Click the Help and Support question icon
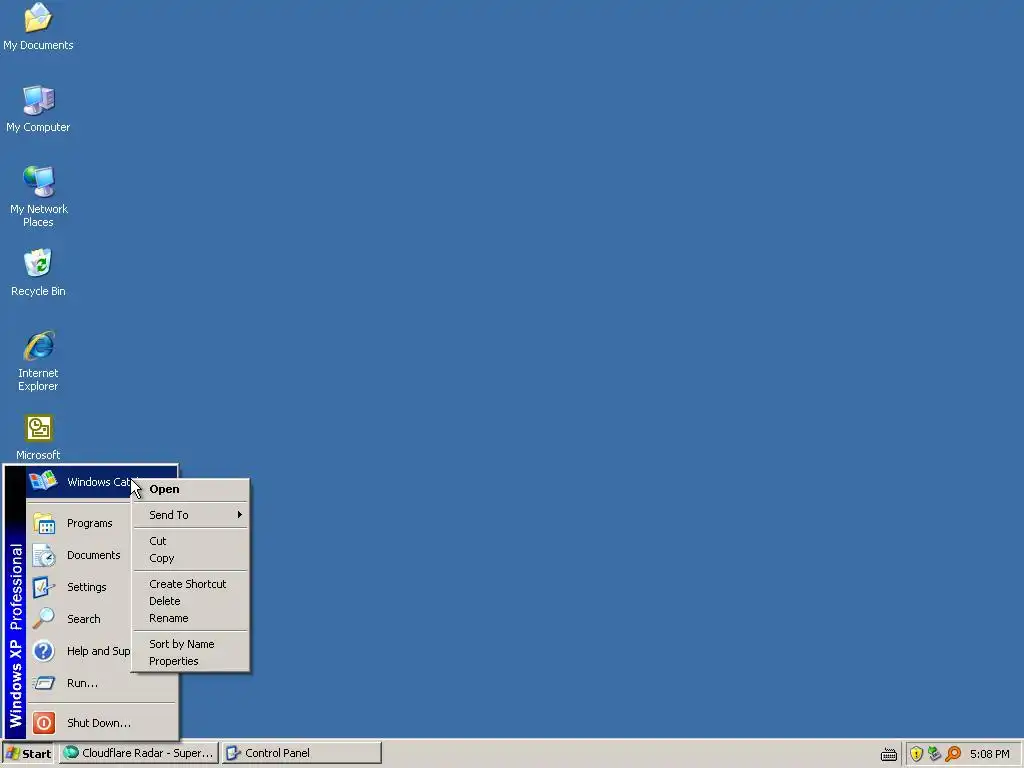This screenshot has width=1024, height=768. pyautogui.click(x=44, y=651)
